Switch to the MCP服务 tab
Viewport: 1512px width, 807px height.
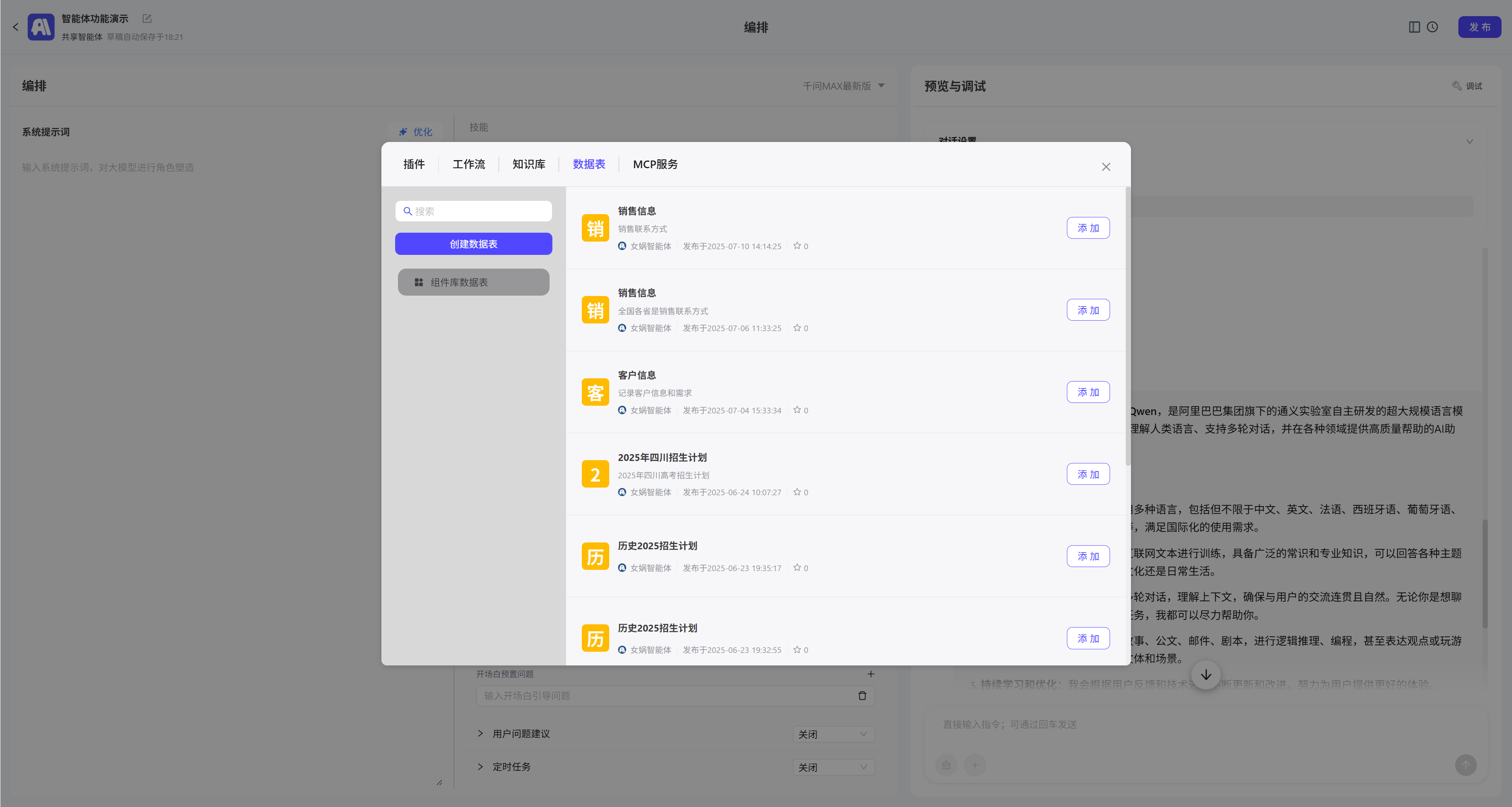655,164
